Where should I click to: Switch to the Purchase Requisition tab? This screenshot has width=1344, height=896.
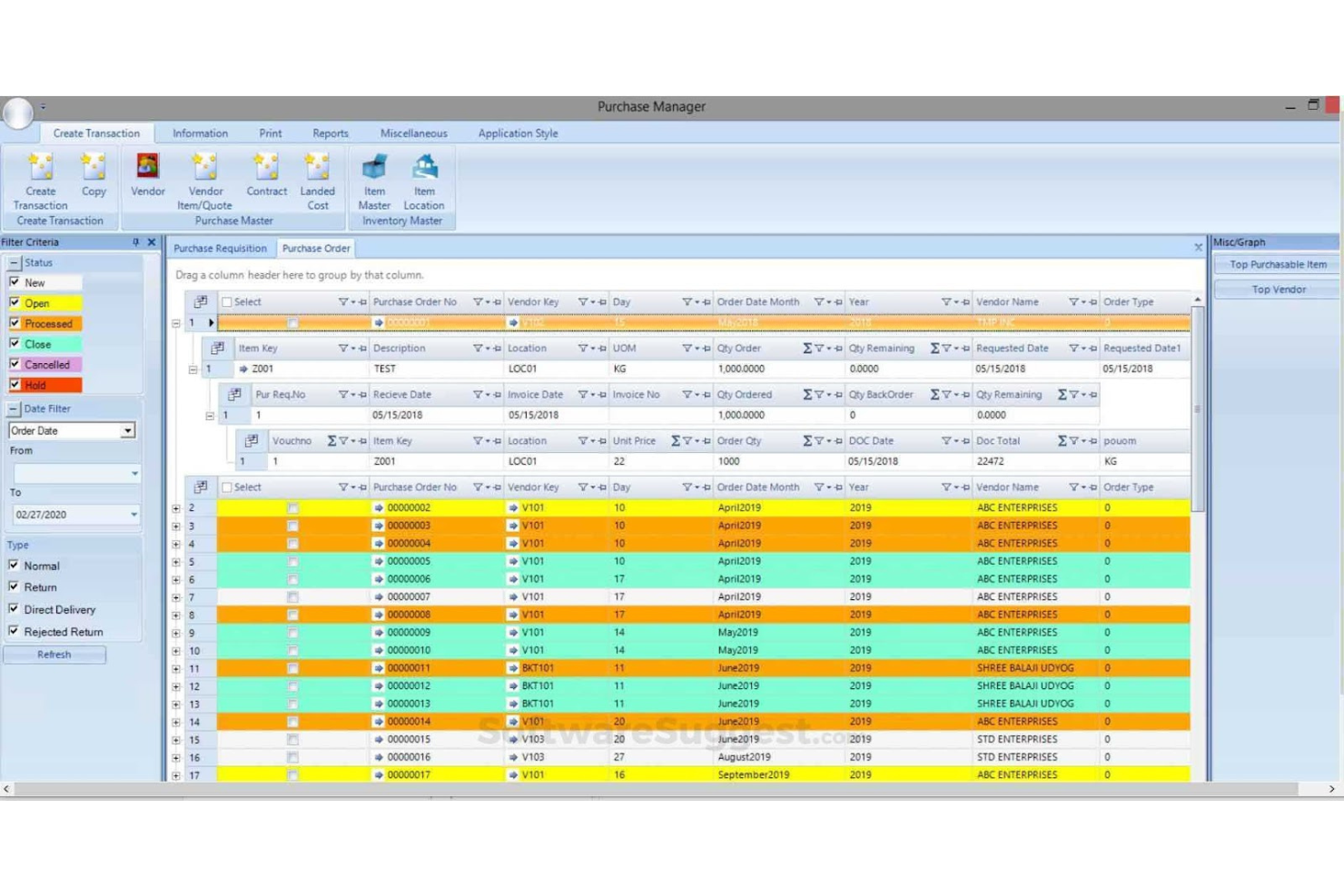tap(220, 248)
